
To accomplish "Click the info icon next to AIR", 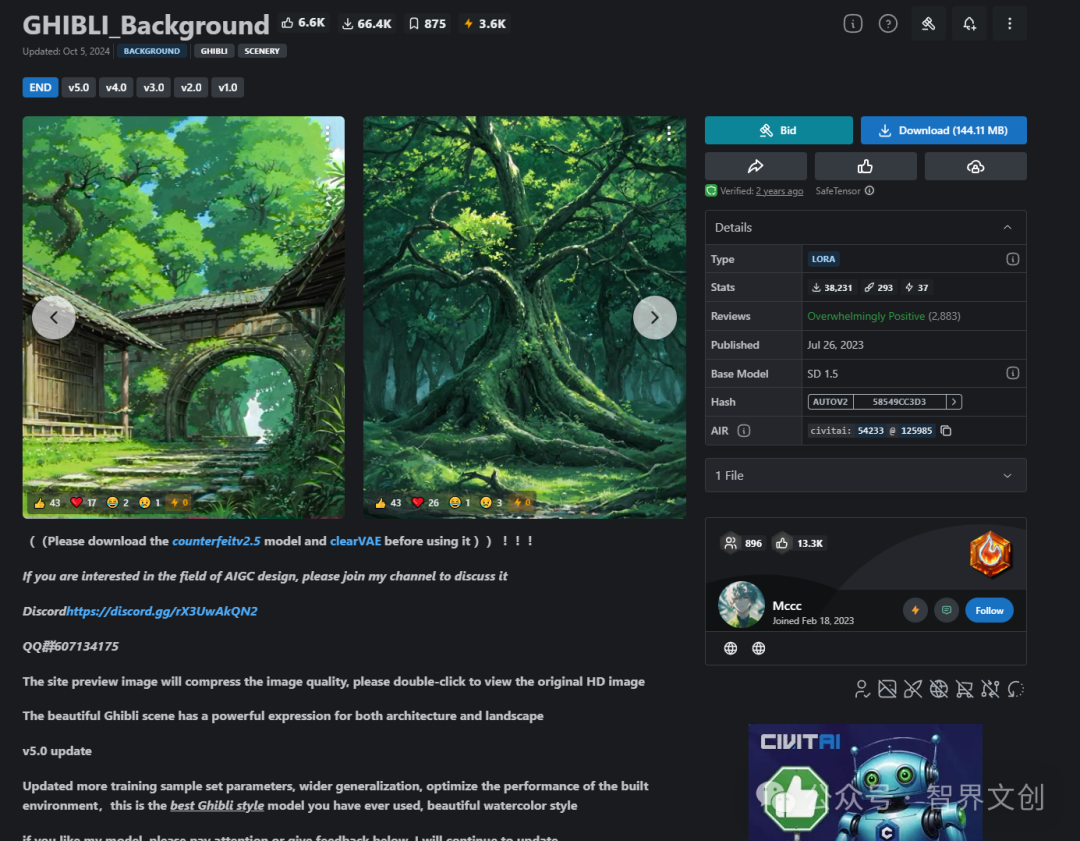I will (x=744, y=430).
